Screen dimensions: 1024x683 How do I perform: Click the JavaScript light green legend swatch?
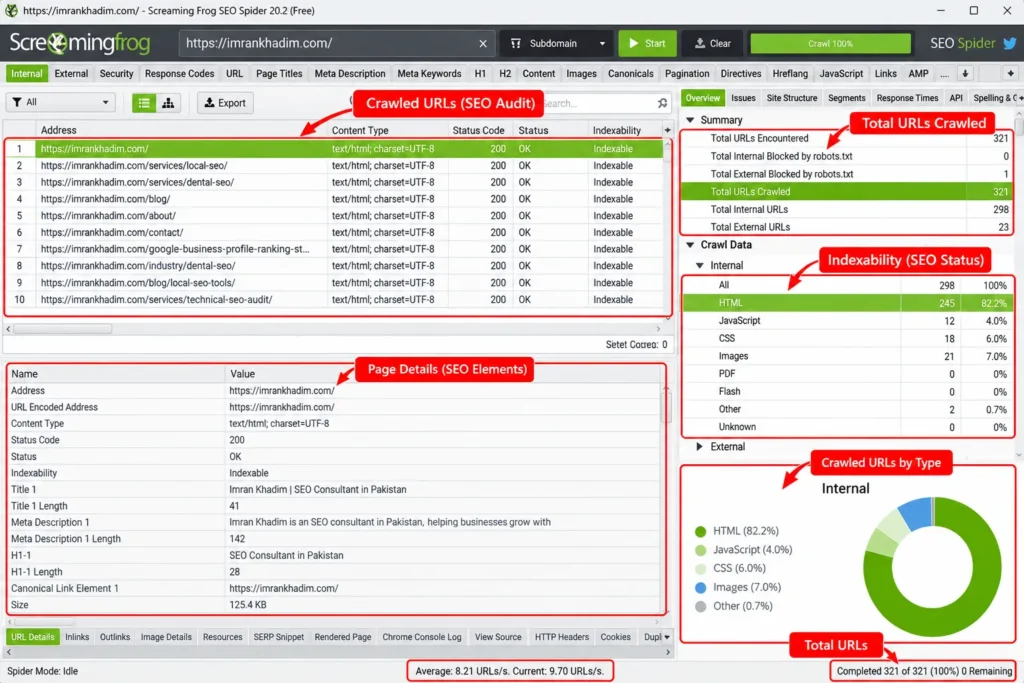point(701,550)
